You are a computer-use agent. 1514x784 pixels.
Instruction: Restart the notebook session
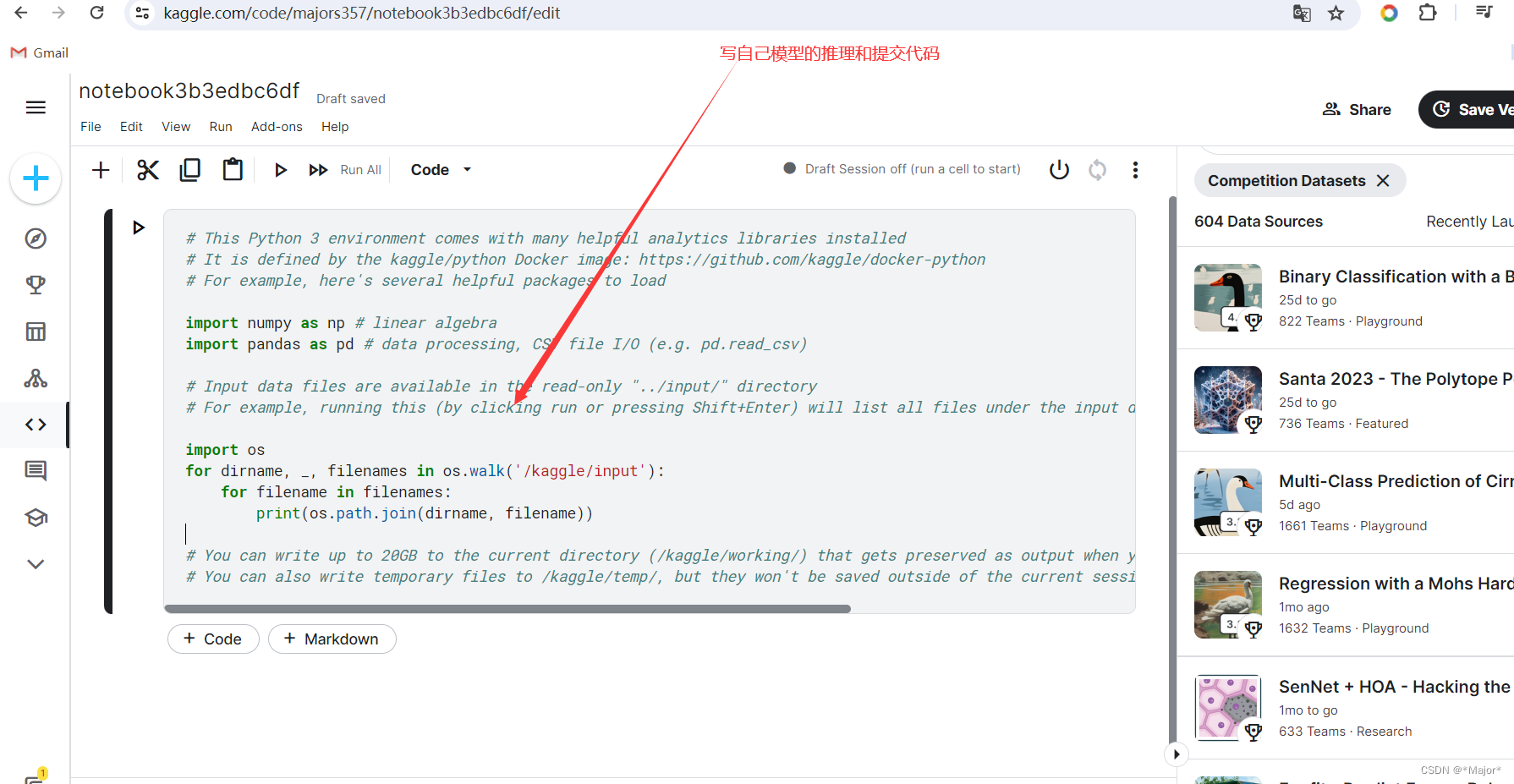1097,169
